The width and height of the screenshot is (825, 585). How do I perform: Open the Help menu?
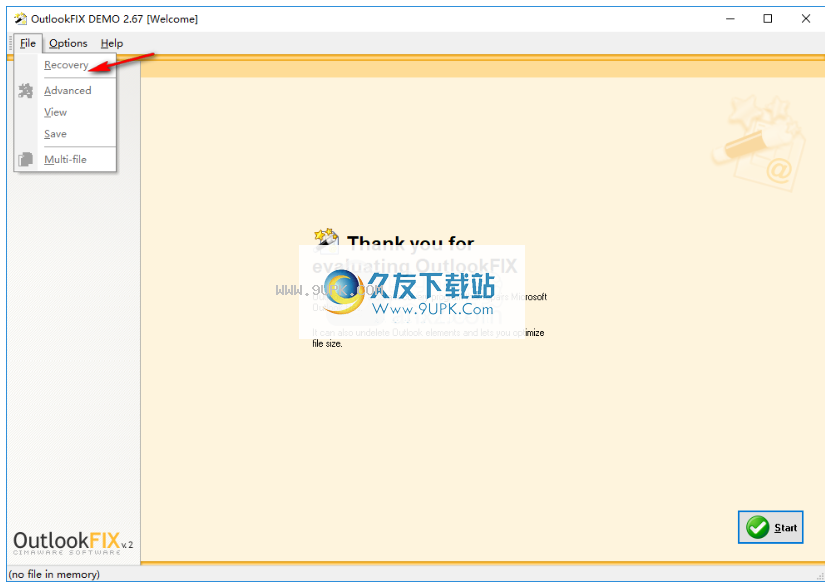click(112, 43)
